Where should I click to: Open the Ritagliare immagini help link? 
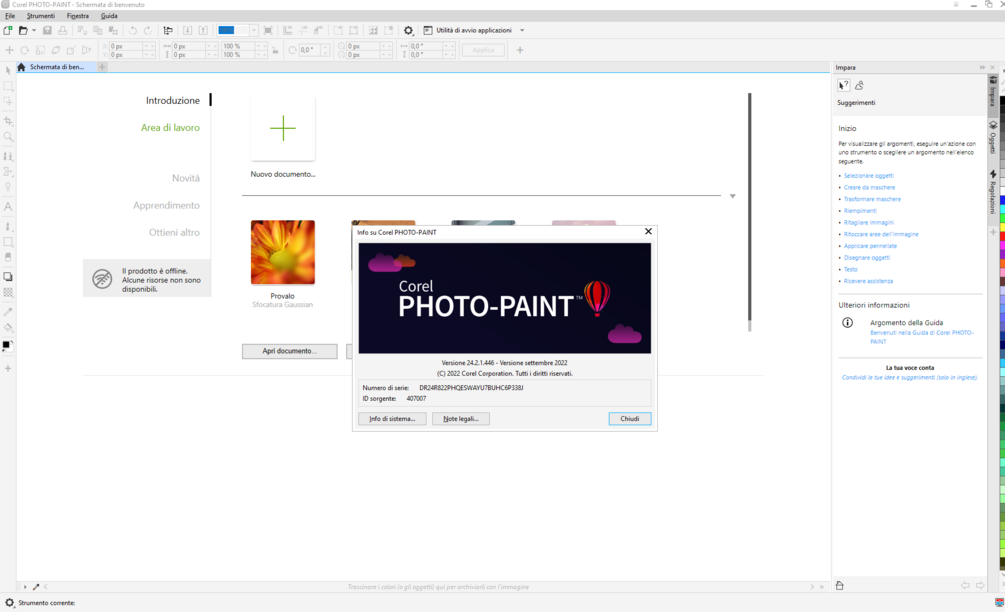868,222
